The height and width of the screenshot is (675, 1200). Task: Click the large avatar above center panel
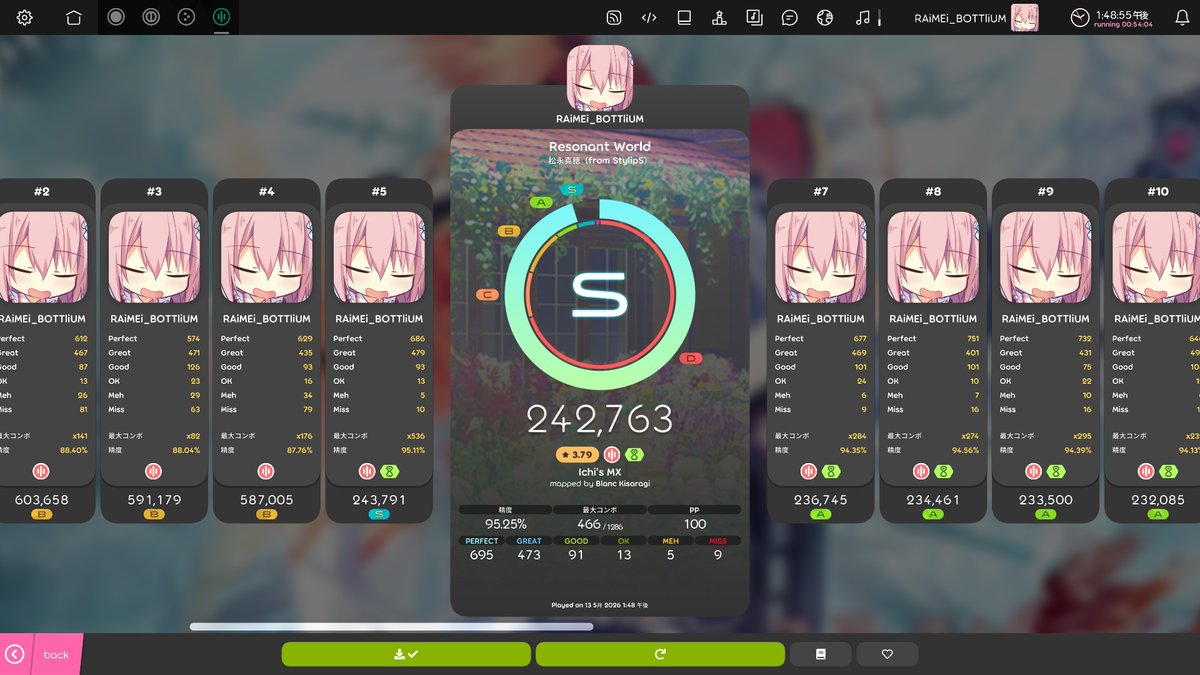click(599, 78)
